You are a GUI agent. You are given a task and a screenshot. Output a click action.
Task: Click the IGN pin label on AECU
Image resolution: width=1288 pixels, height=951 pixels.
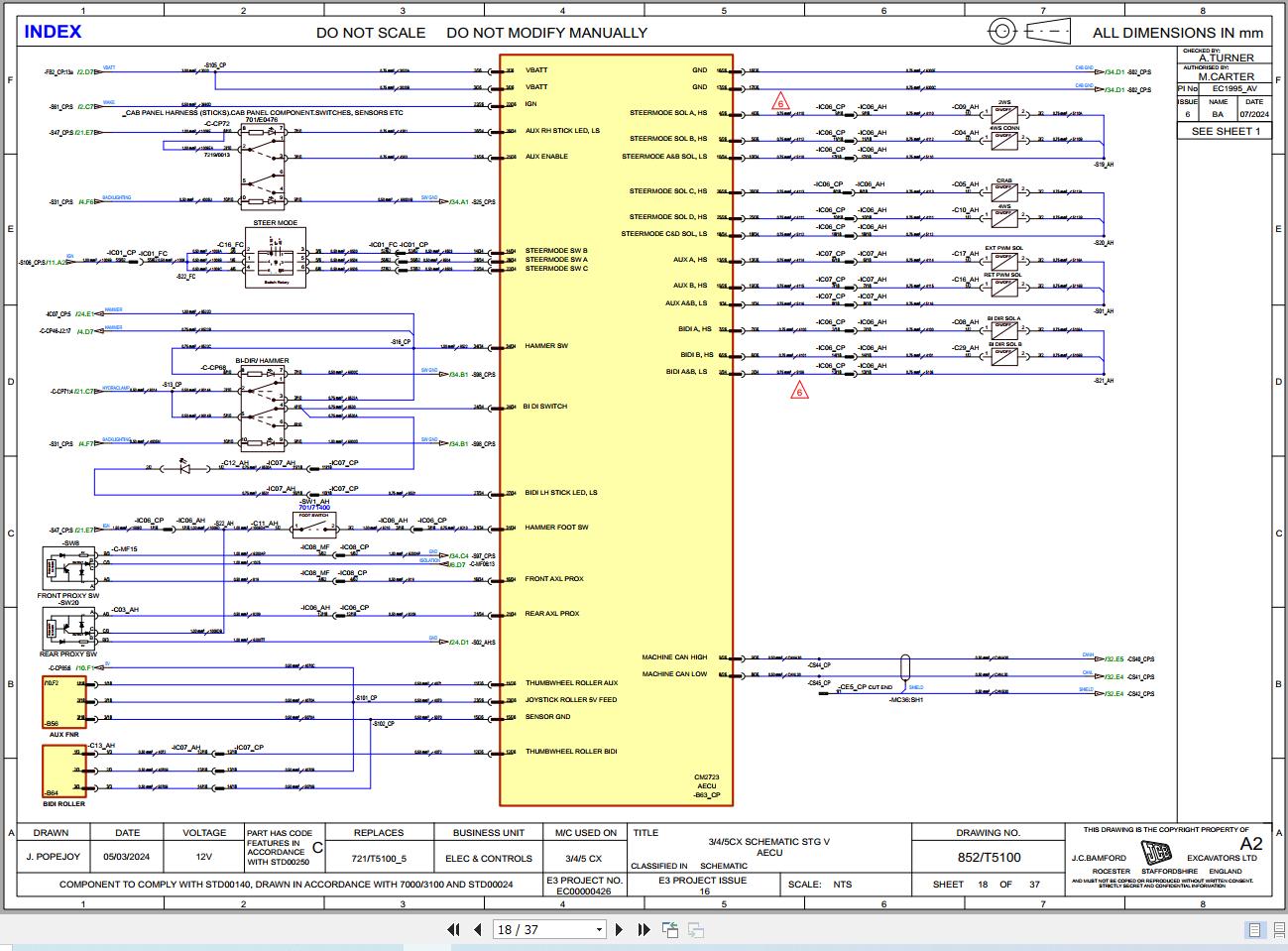click(x=530, y=104)
